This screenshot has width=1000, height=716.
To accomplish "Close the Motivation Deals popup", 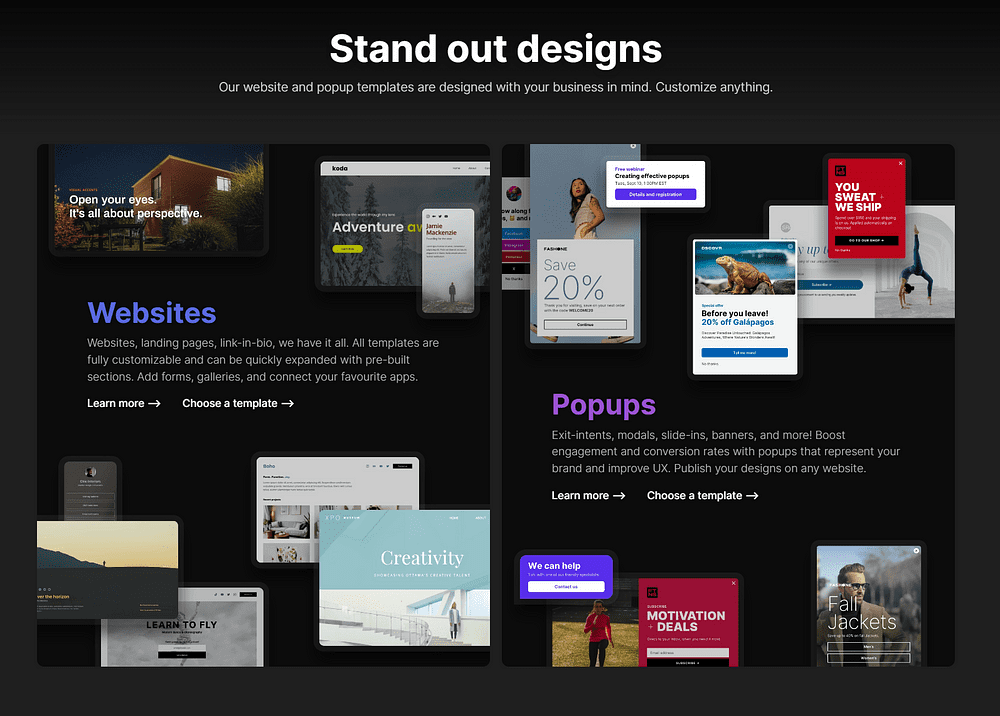I will tap(733, 583).
